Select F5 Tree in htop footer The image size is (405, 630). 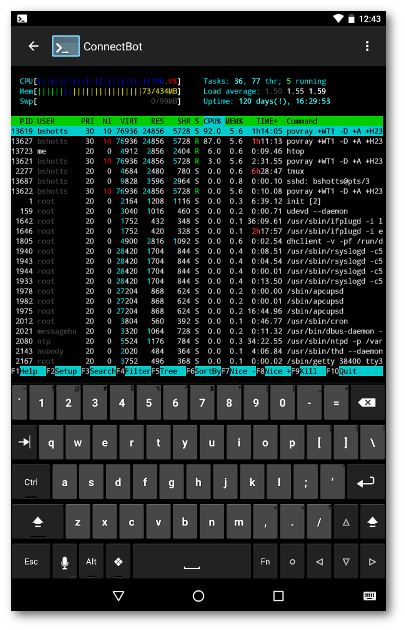(x=168, y=371)
